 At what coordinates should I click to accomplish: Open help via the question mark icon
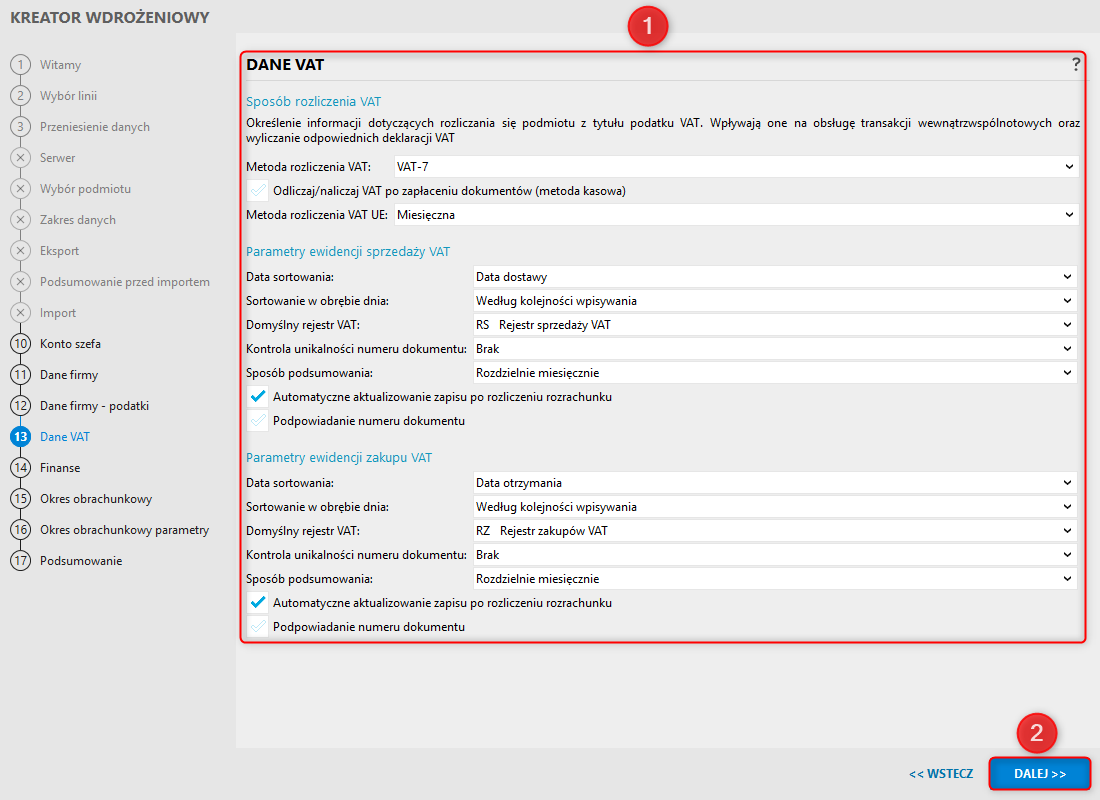(x=1075, y=65)
